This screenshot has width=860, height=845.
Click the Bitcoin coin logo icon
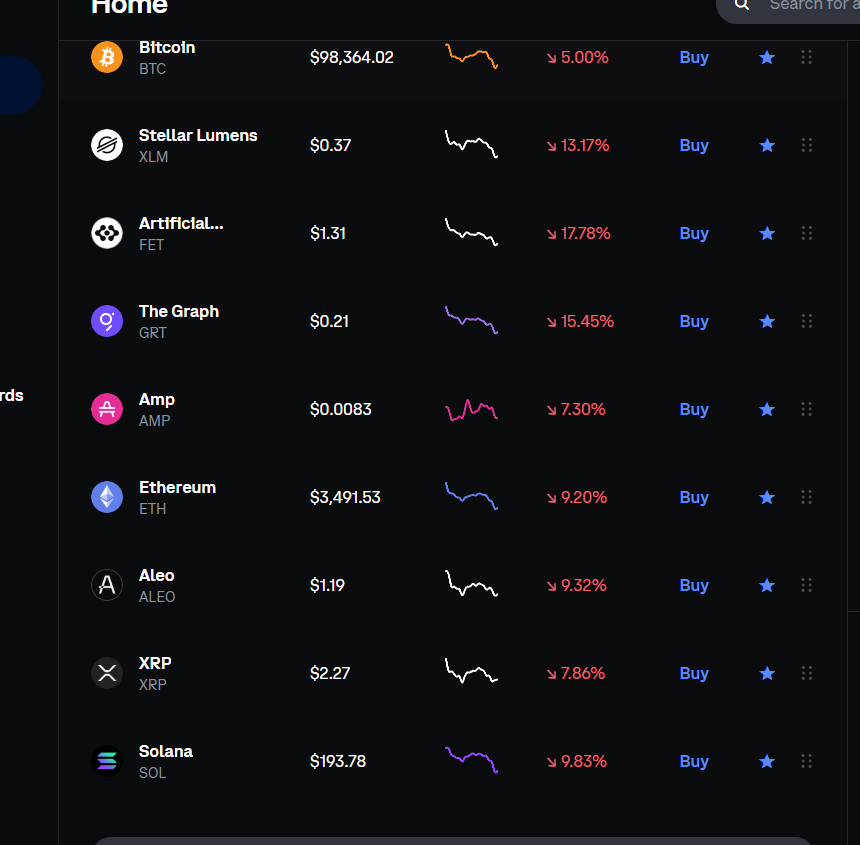[107, 57]
